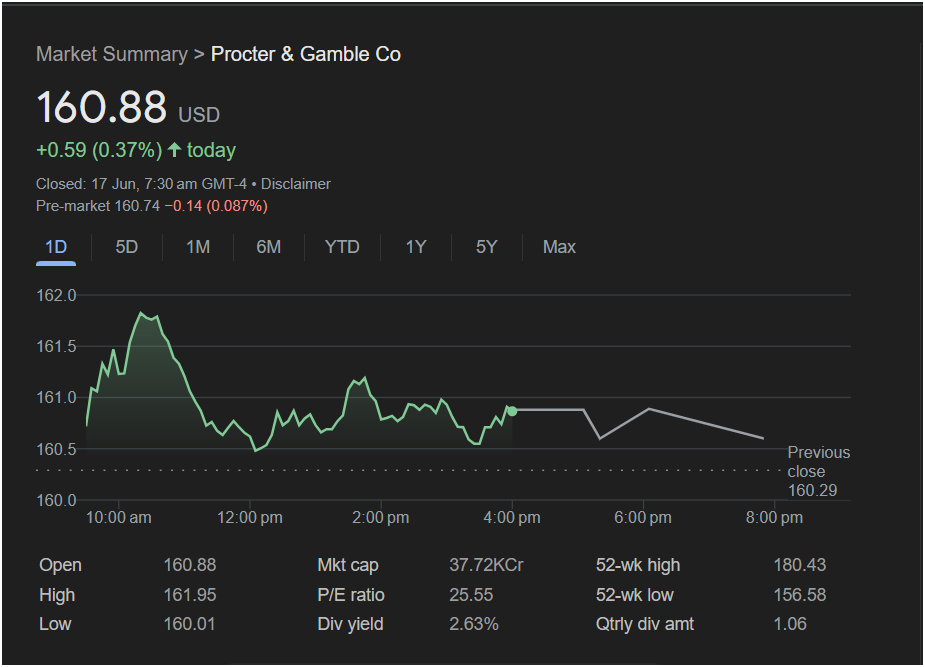Viewport: 925px width, 667px height.
Task: Click the Qtrly div amt label
Action: point(645,624)
